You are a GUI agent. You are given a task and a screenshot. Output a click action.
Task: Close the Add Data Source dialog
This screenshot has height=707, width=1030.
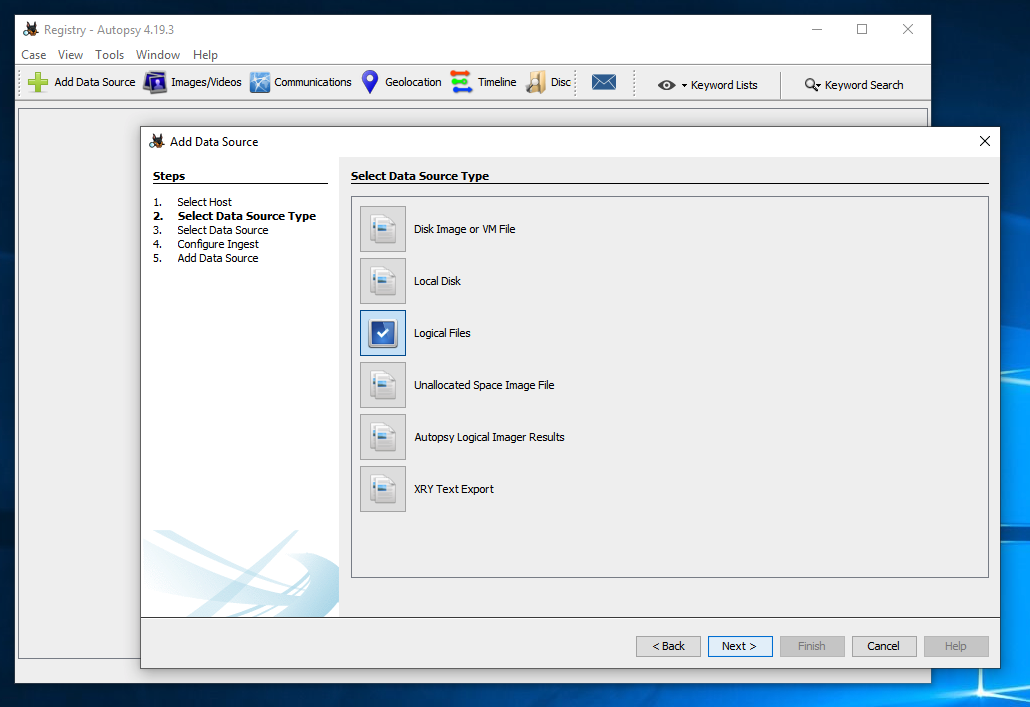tap(985, 141)
